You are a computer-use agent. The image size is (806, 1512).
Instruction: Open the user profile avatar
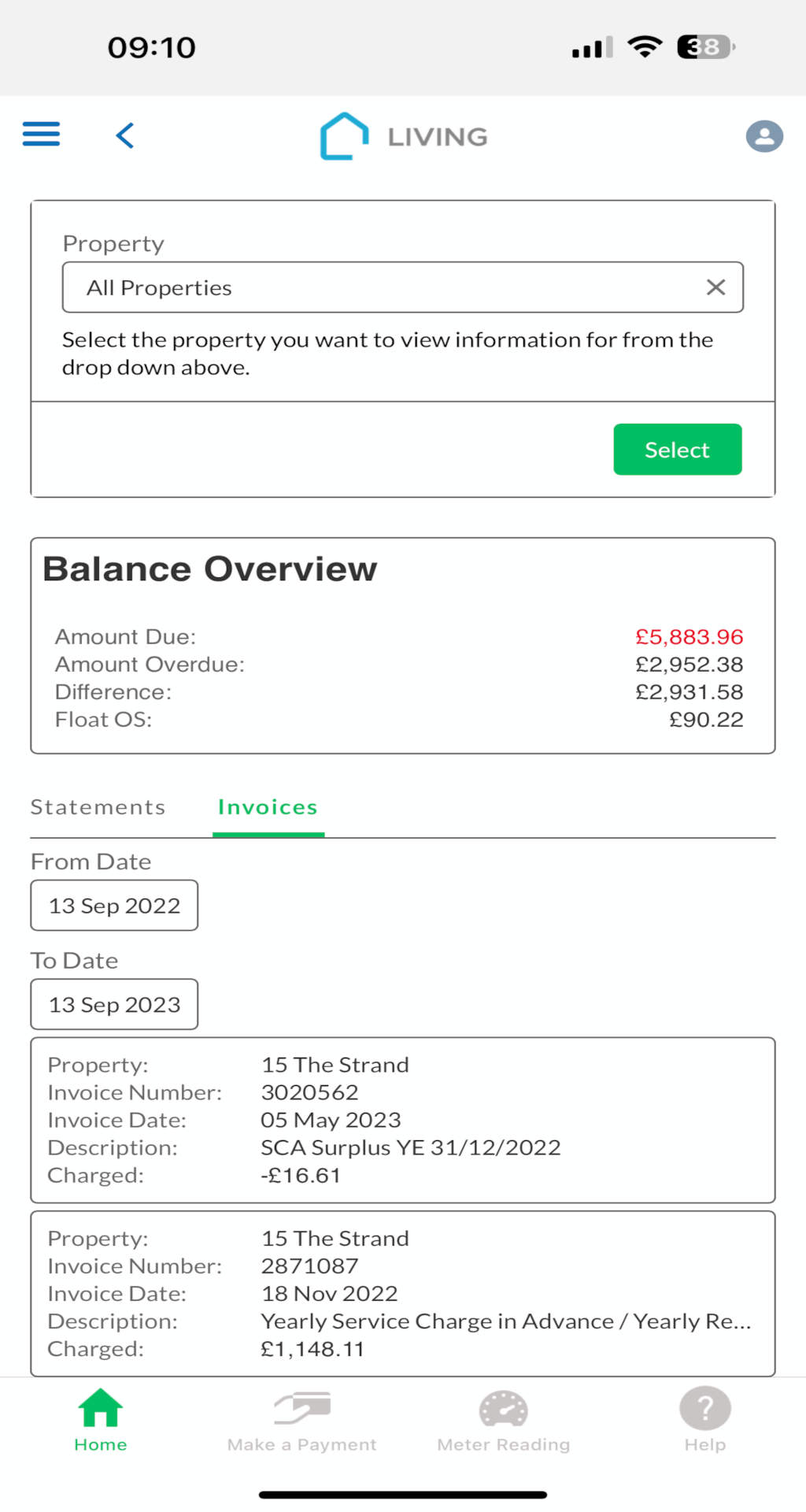[764, 136]
